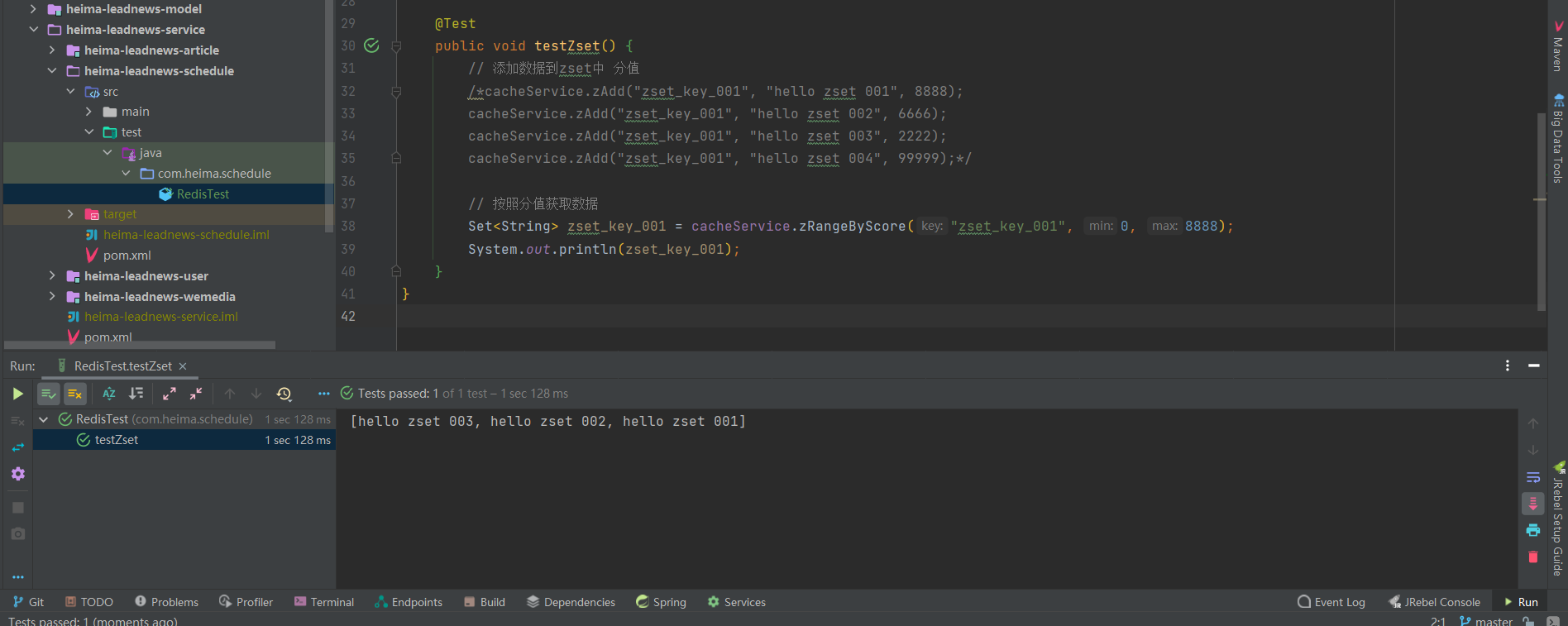Click Rerun Failed Tests icon
The image size is (1568, 626).
(17, 421)
